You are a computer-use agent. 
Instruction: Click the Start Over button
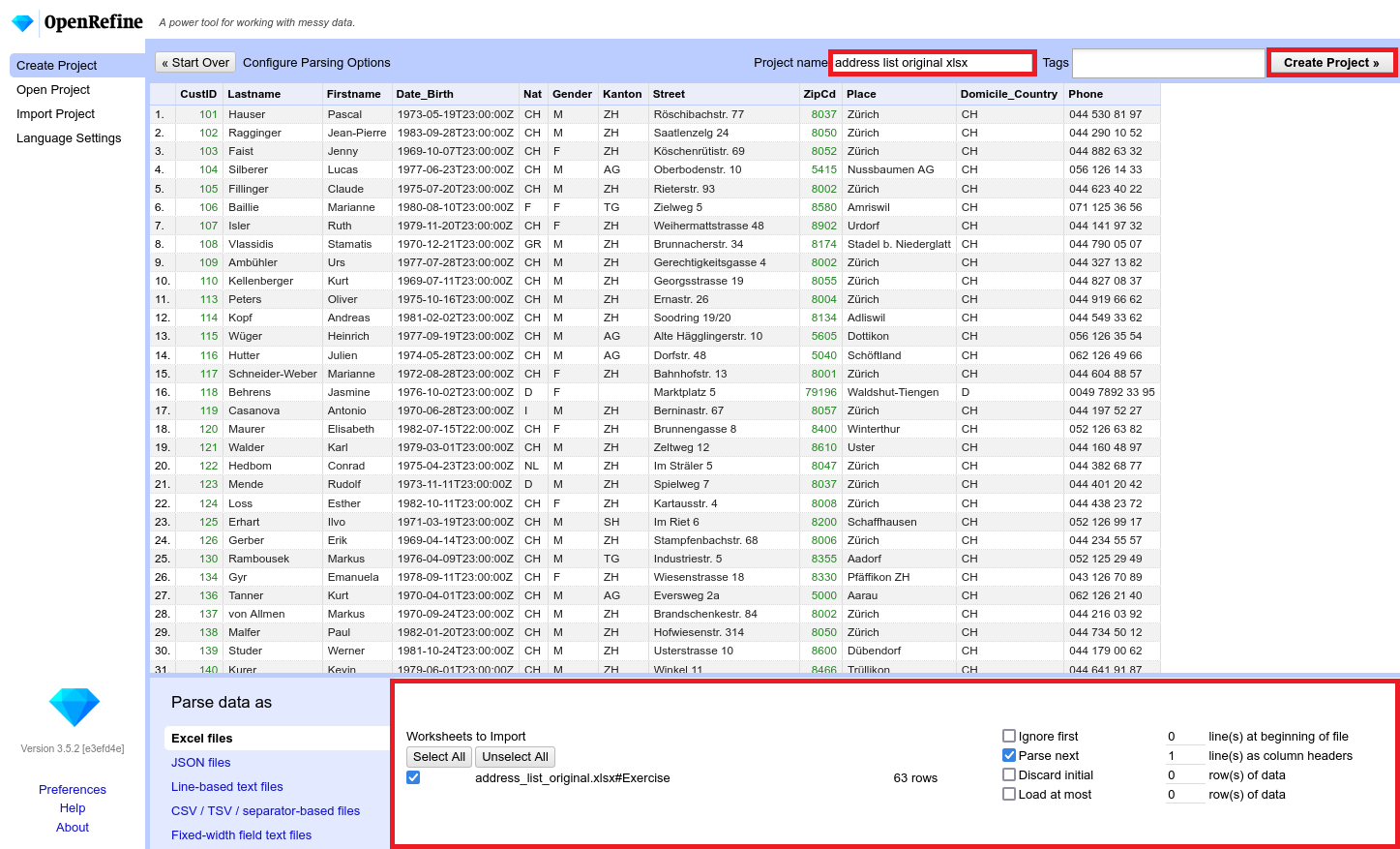pyautogui.click(x=195, y=62)
